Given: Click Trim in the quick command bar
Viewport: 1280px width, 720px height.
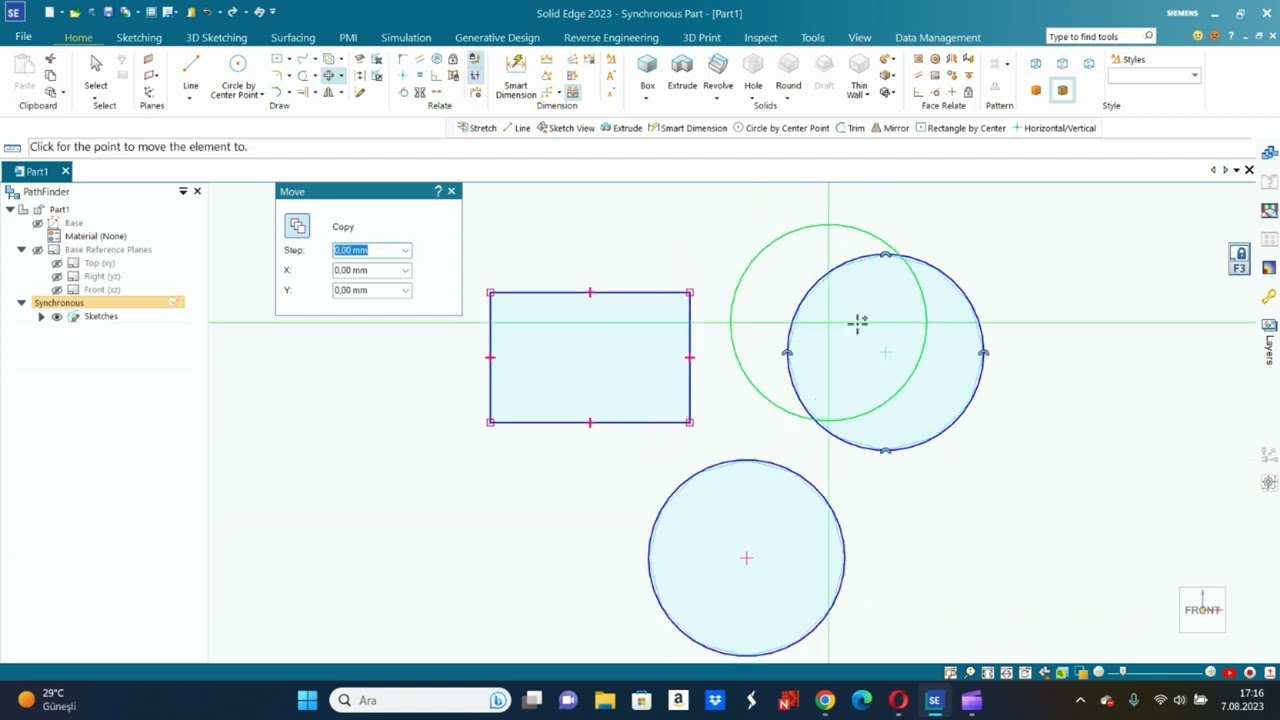Looking at the screenshot, I should 850,128.
